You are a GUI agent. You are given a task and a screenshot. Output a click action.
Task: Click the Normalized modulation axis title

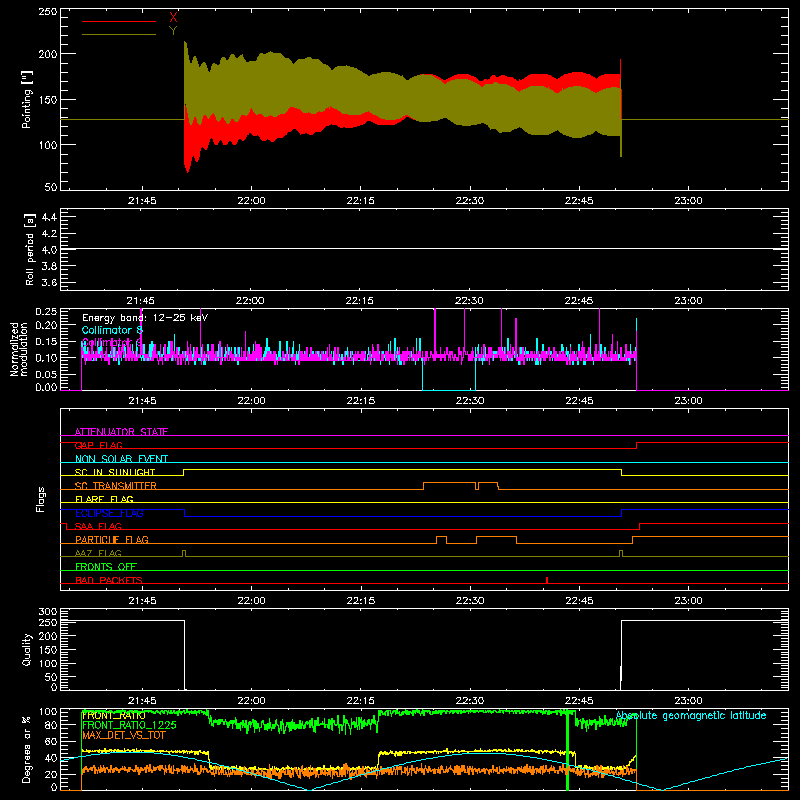pos(19,349)
